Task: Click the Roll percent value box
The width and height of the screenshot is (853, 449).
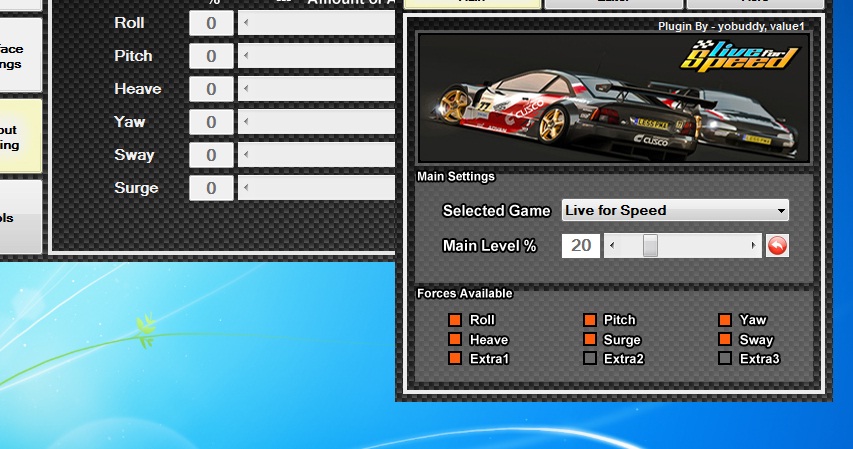Action: click(212, 23)
